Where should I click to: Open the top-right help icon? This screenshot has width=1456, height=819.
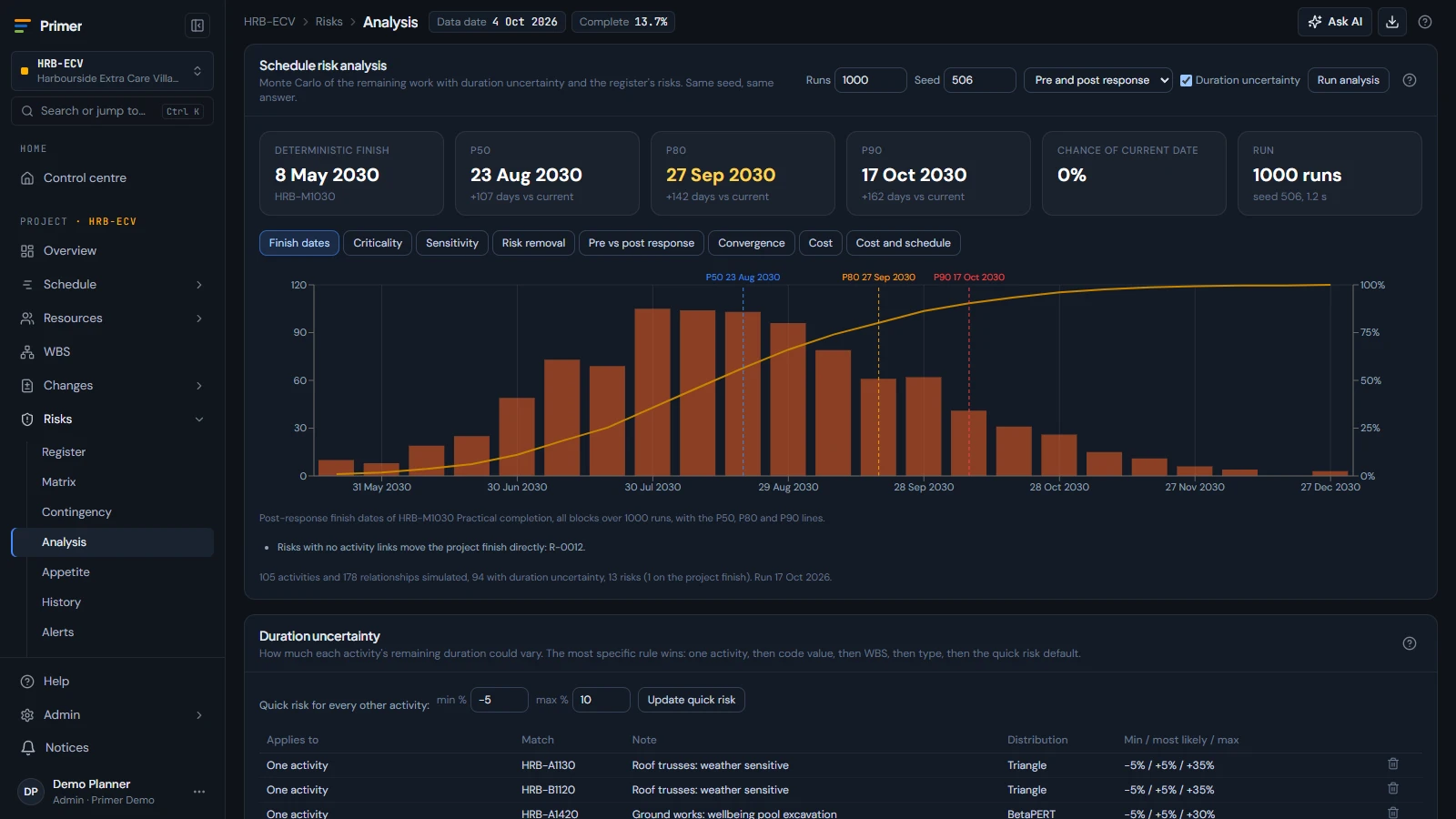1425,22
